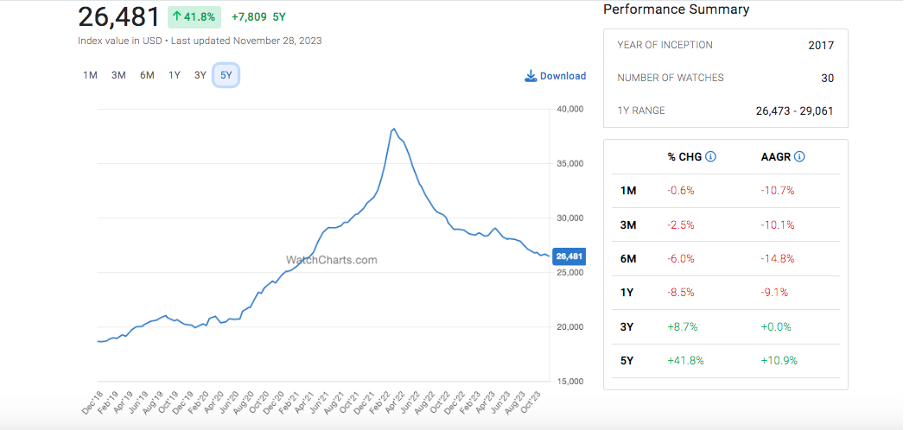Click the -8.5% 1Y change value

click(681, 293)
